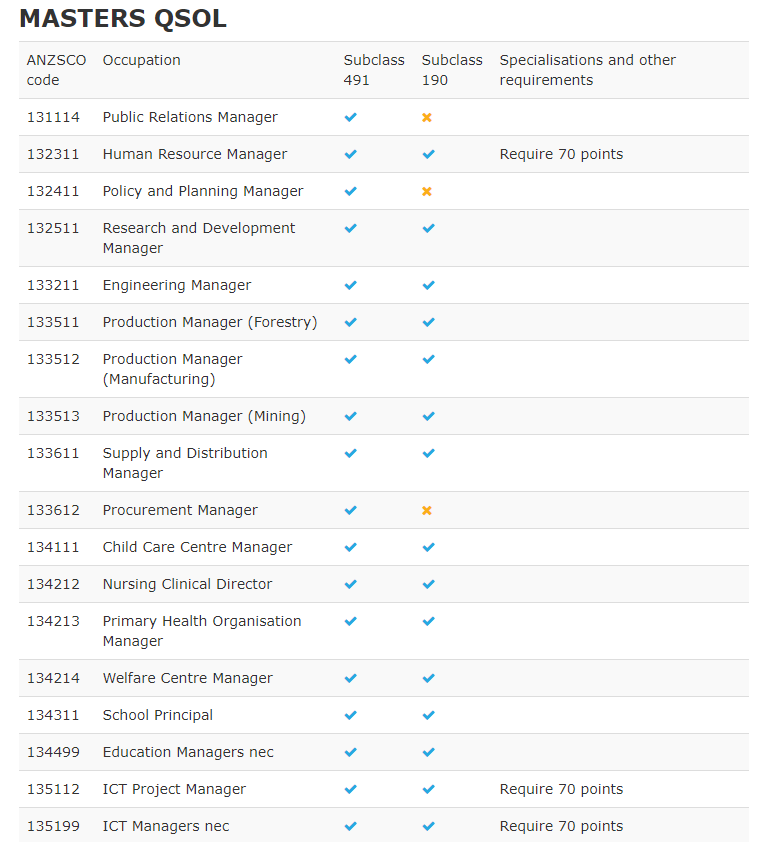This screenshot has height=842, width=770.
Task: Click the Subclass 491 column header
Action: 374,70
